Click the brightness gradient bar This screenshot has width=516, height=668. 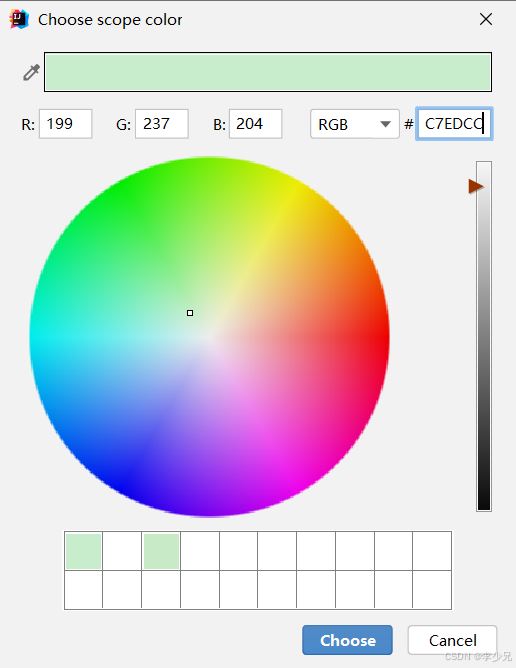[484, 336]
